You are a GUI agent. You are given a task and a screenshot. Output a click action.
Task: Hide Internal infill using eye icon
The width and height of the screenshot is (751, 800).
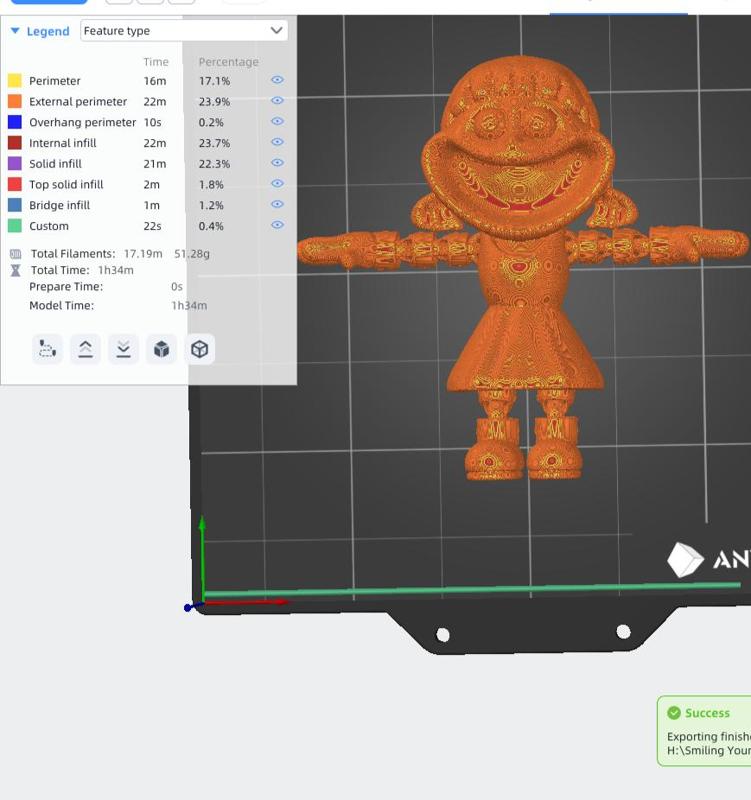pyautogui.click(x=277, y=142)
